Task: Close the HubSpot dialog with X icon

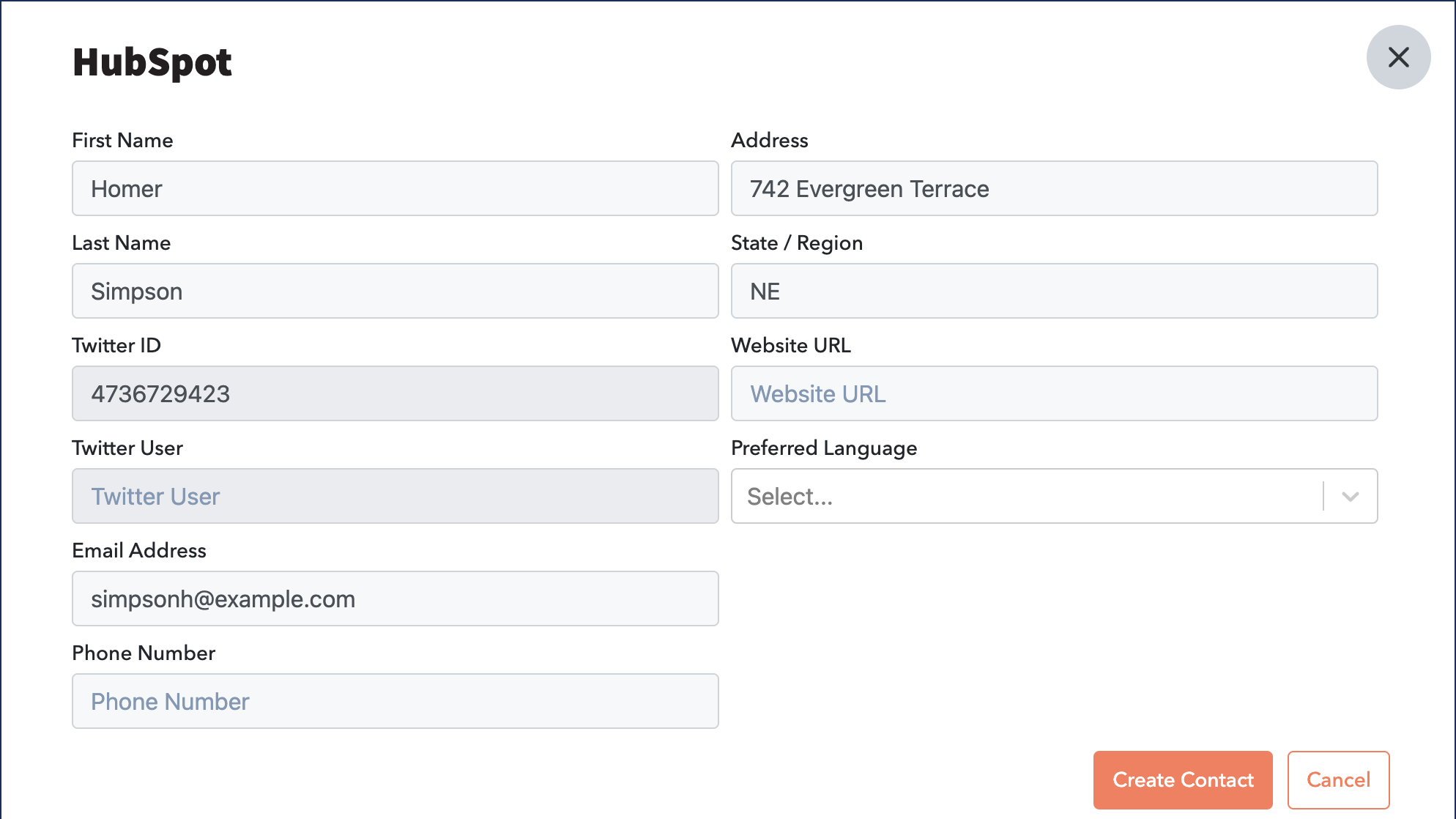Action: click(x=1398, y=57)
